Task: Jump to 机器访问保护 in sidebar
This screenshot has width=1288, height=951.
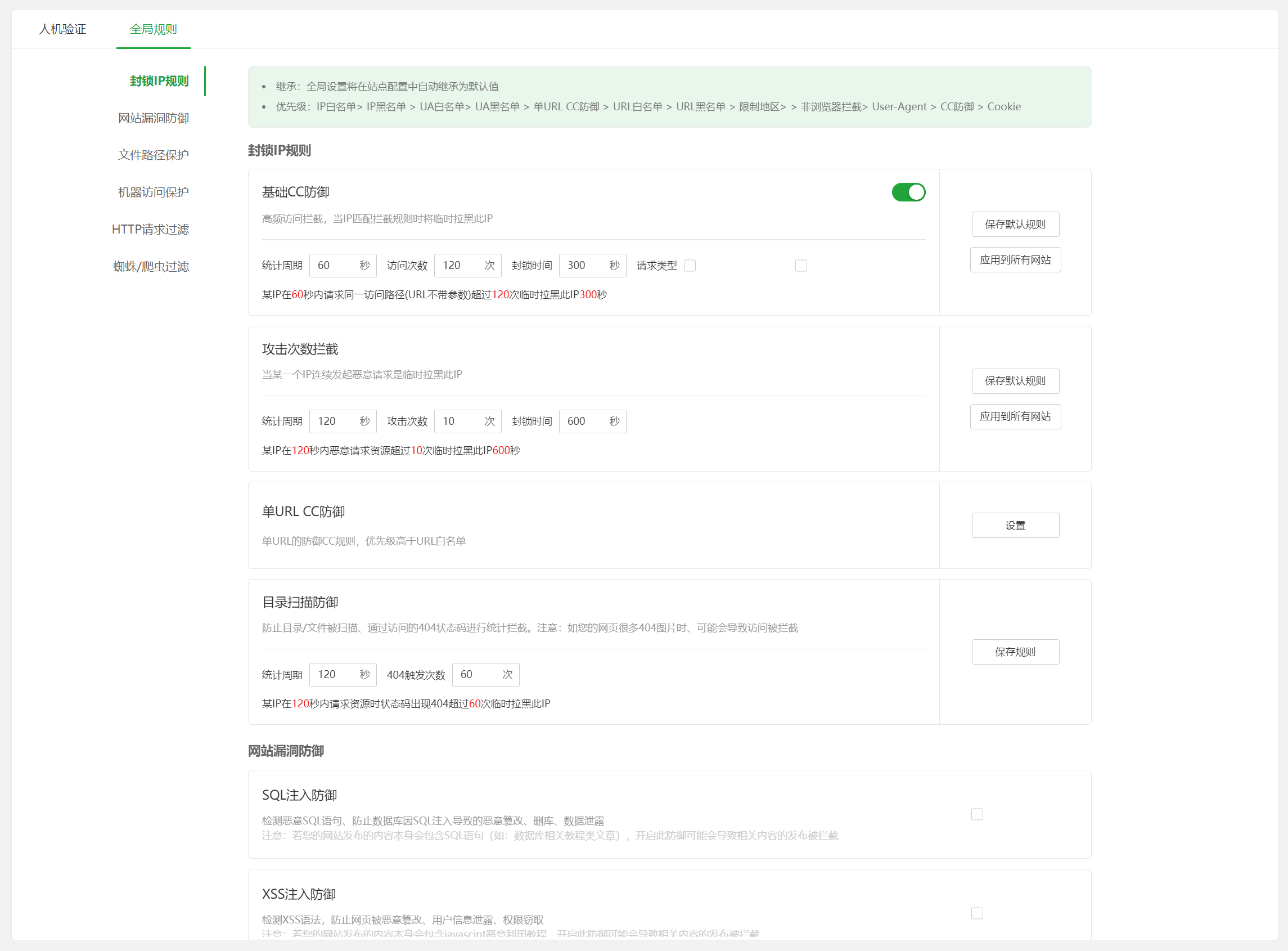Action: click(x=153, y=192)
